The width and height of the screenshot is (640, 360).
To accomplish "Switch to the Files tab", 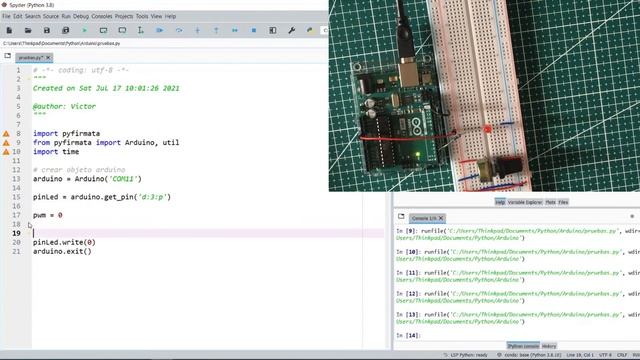I will pyautogui.click(x=563, y=202).
